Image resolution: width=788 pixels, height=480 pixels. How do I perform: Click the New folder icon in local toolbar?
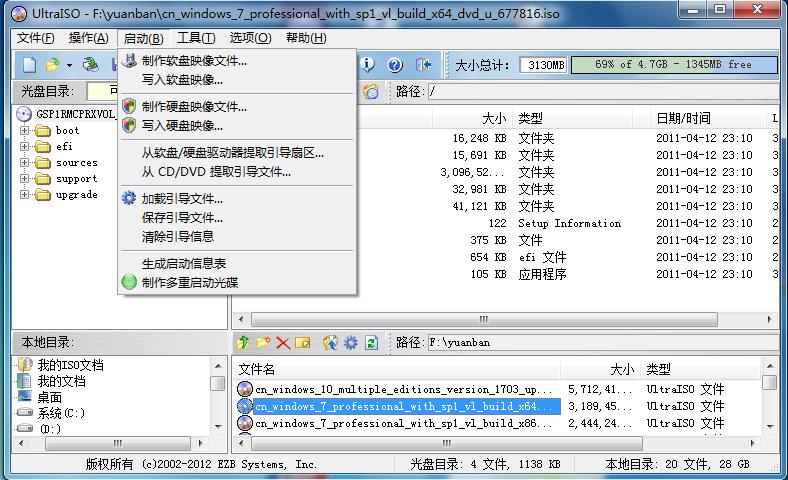263,343
